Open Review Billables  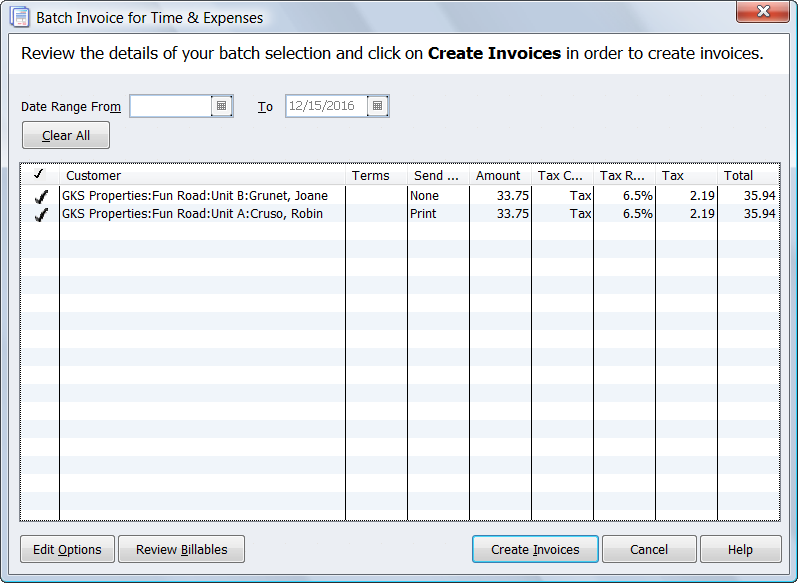tap(181, 549)
